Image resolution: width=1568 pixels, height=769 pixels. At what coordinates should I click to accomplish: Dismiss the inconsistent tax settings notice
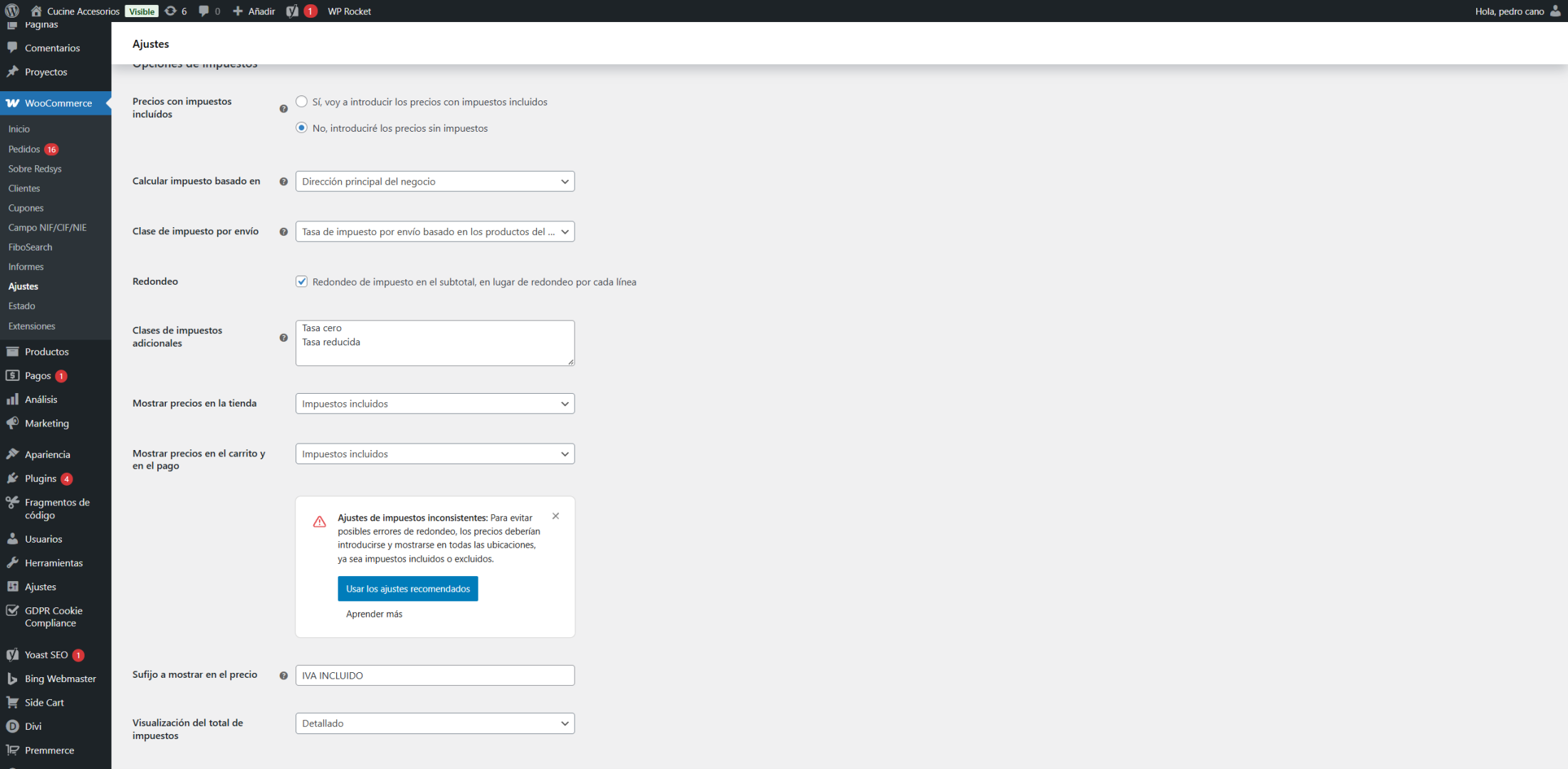click(555, 516)
